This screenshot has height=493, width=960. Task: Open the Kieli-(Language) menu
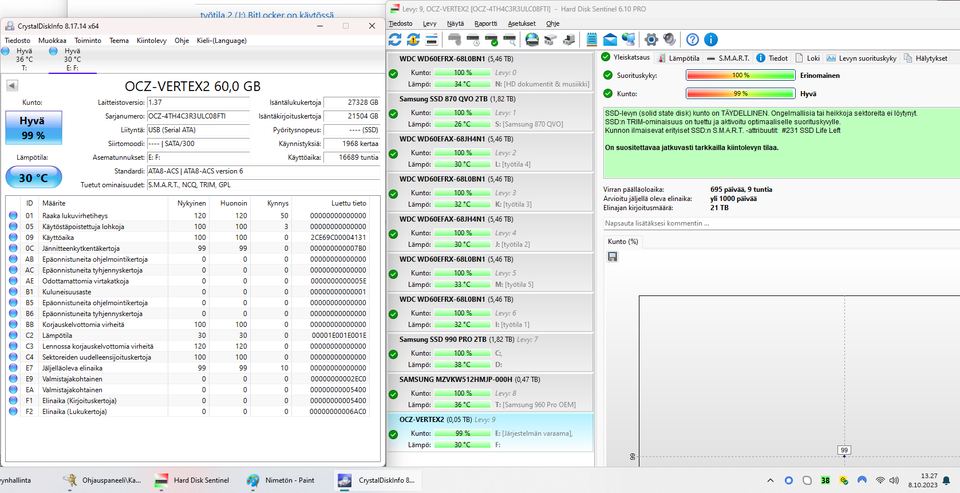224,41
